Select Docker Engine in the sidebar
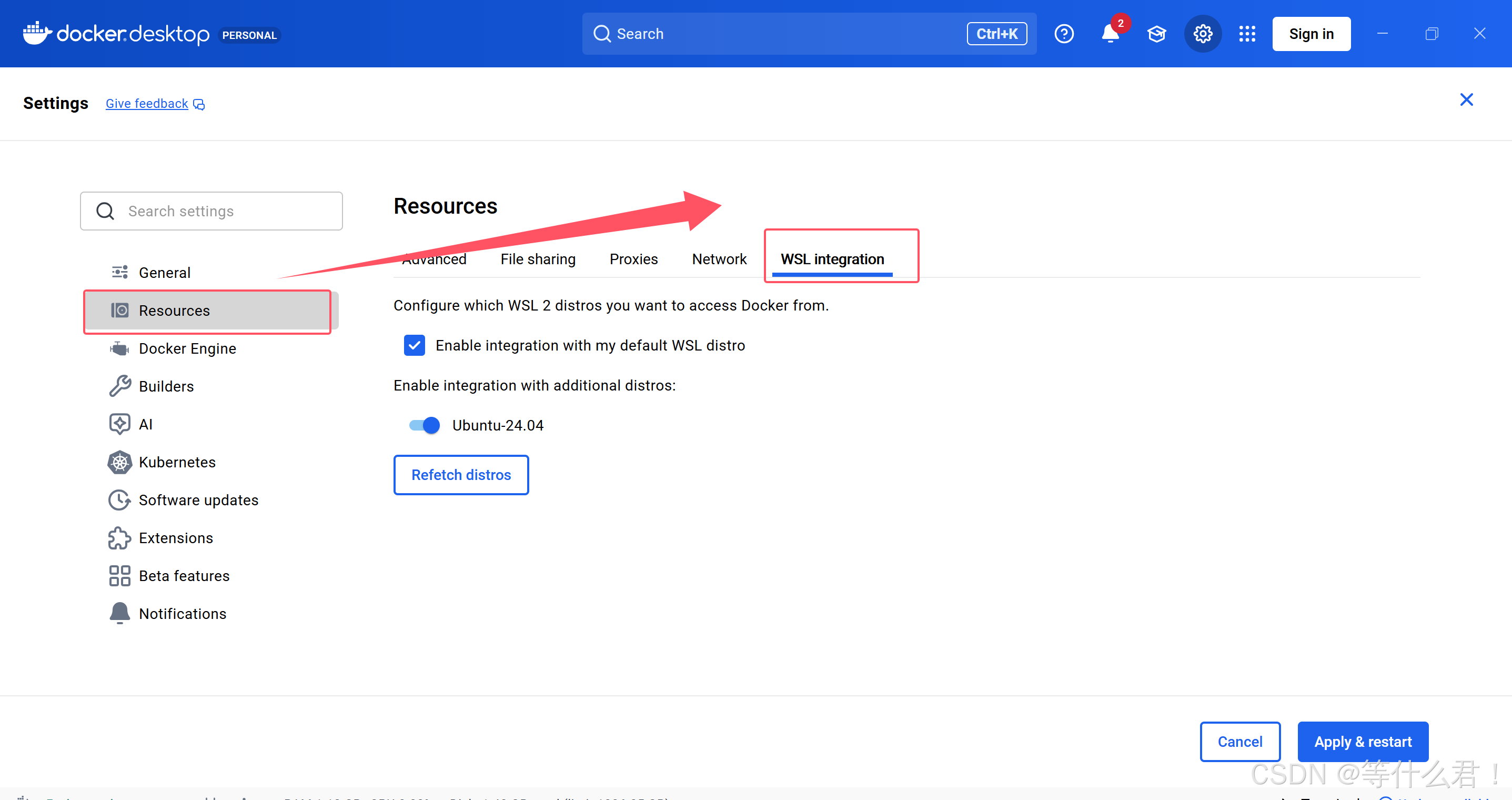1512x800 pixels. pyautogui.click(x=187, y=348)
